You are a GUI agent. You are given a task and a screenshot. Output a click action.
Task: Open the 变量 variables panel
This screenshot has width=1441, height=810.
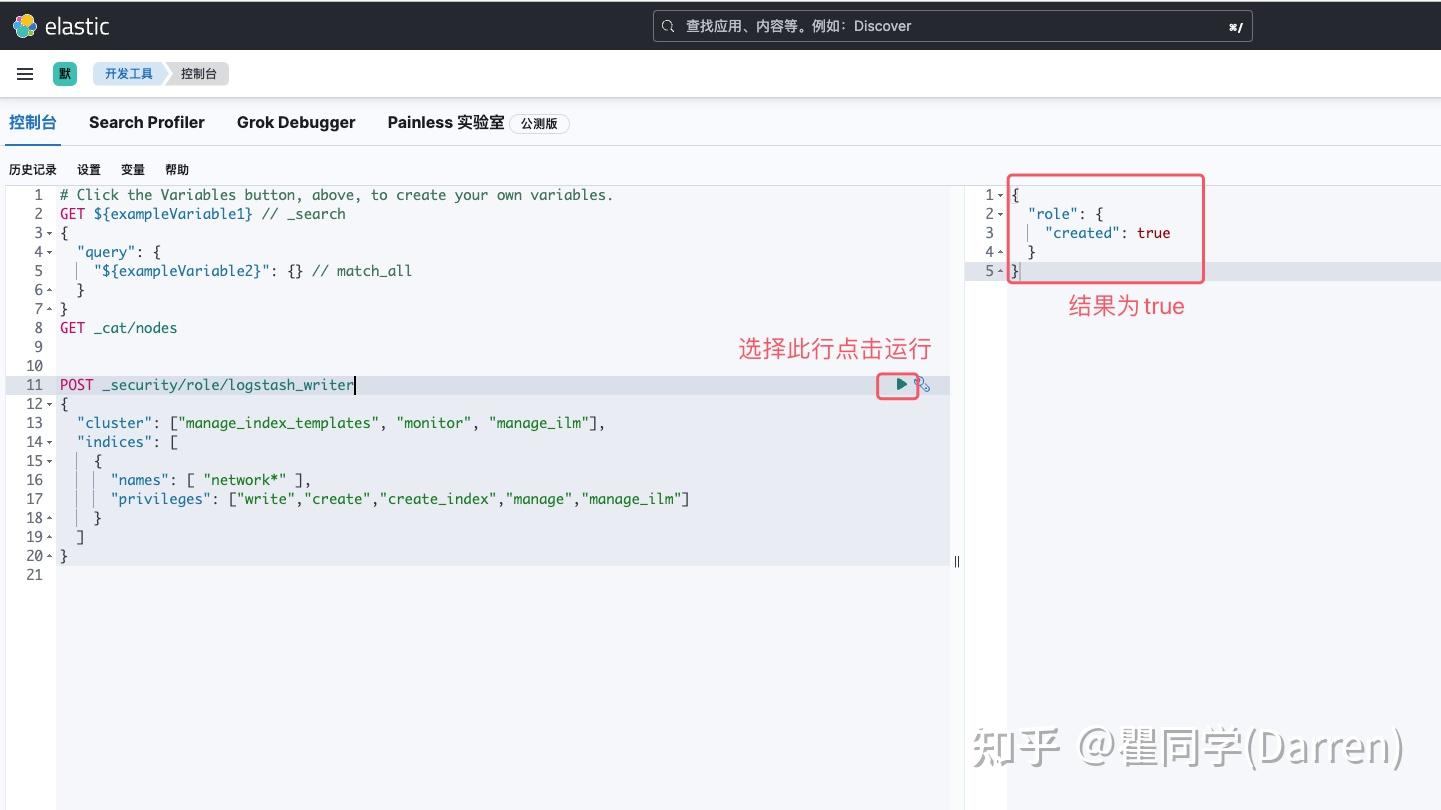tap(131, 169)
